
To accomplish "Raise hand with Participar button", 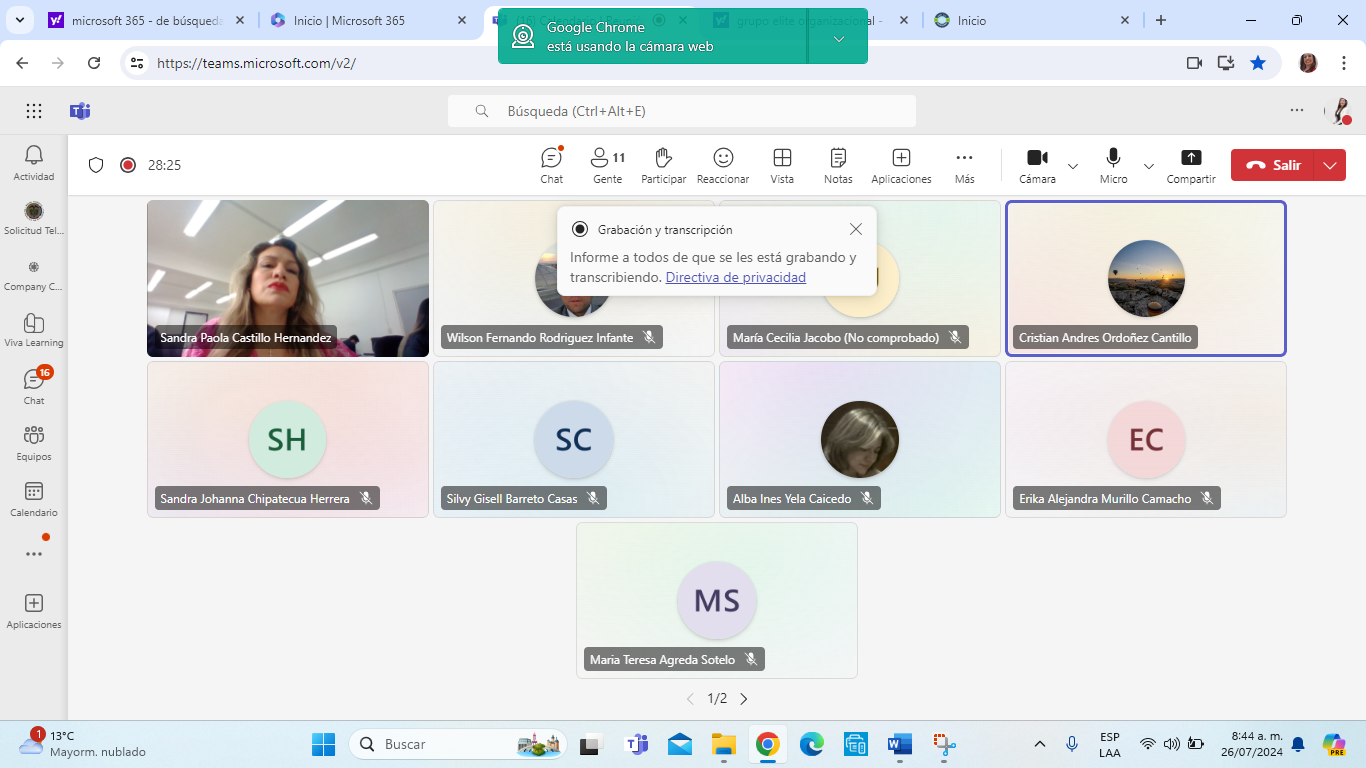I will coord(663,166).
